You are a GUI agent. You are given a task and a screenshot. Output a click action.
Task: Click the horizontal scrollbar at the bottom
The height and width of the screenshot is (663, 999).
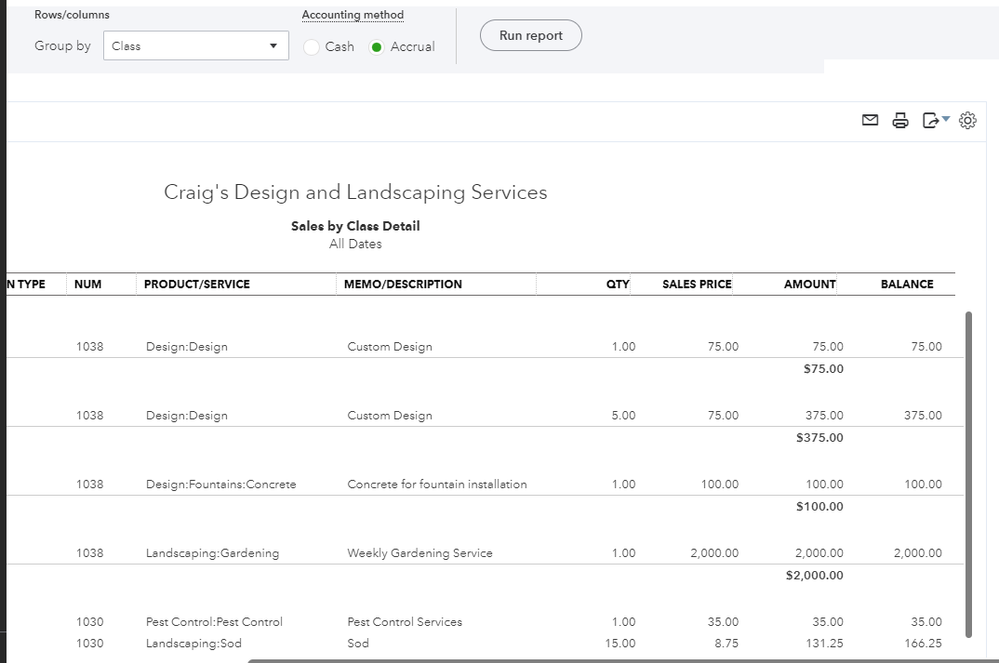(x=620, y=660)
